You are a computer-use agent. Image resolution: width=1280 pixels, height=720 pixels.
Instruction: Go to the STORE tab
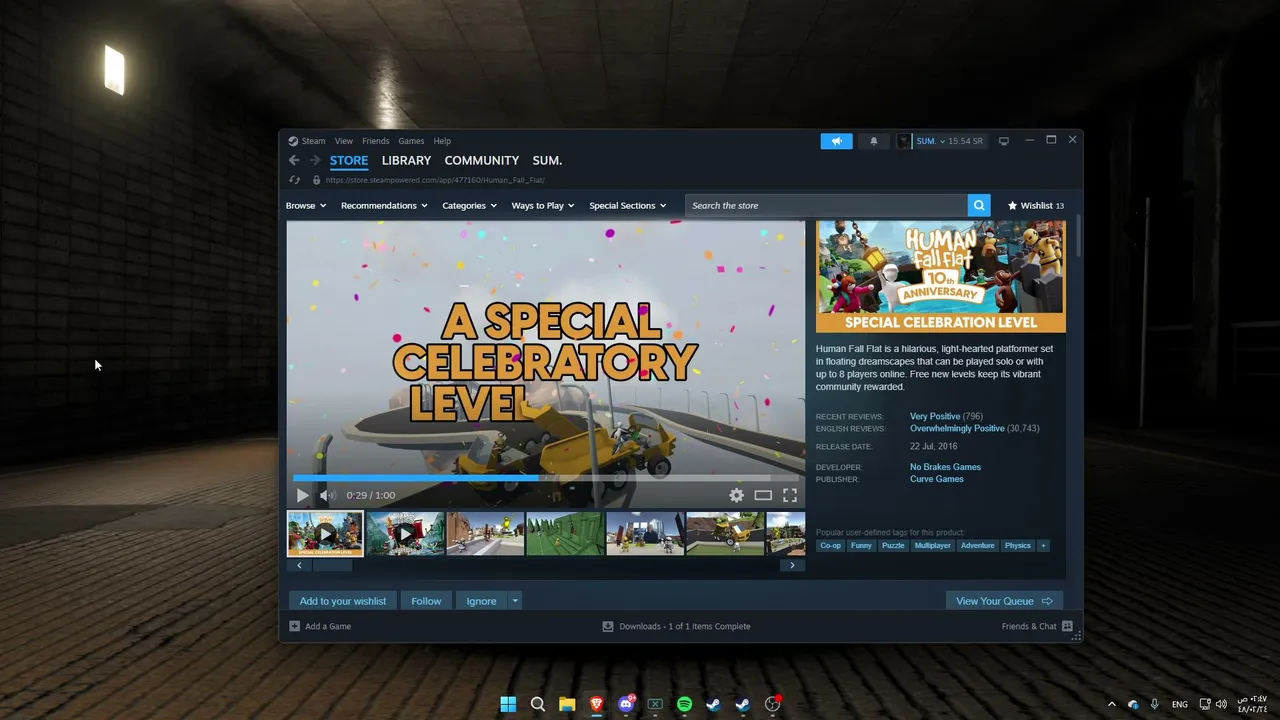click(x=349, y=160)
